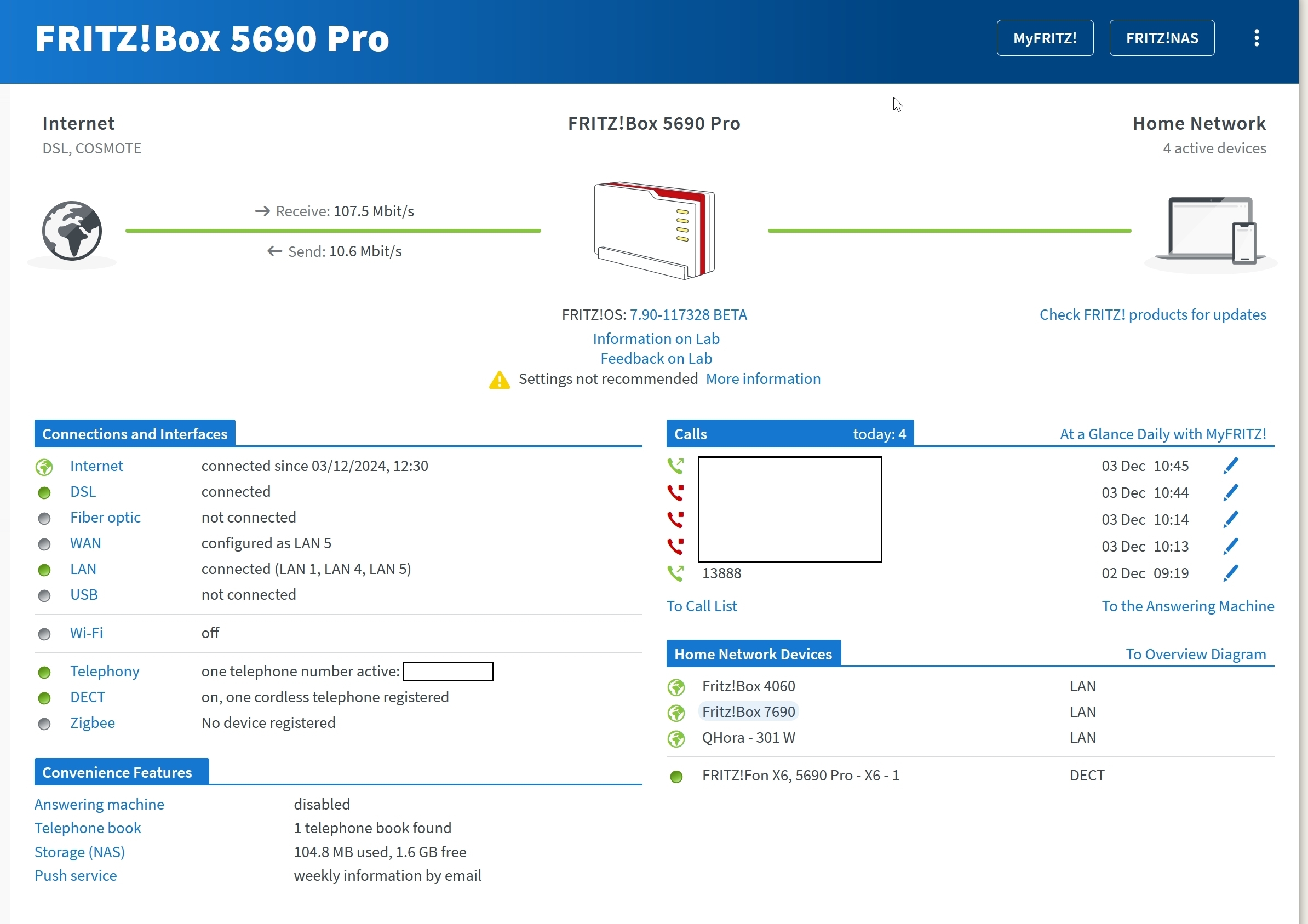Screen dimensions: 1308x924
Task: Click the Home Network laptop and phone icon
Action: 1211,231
